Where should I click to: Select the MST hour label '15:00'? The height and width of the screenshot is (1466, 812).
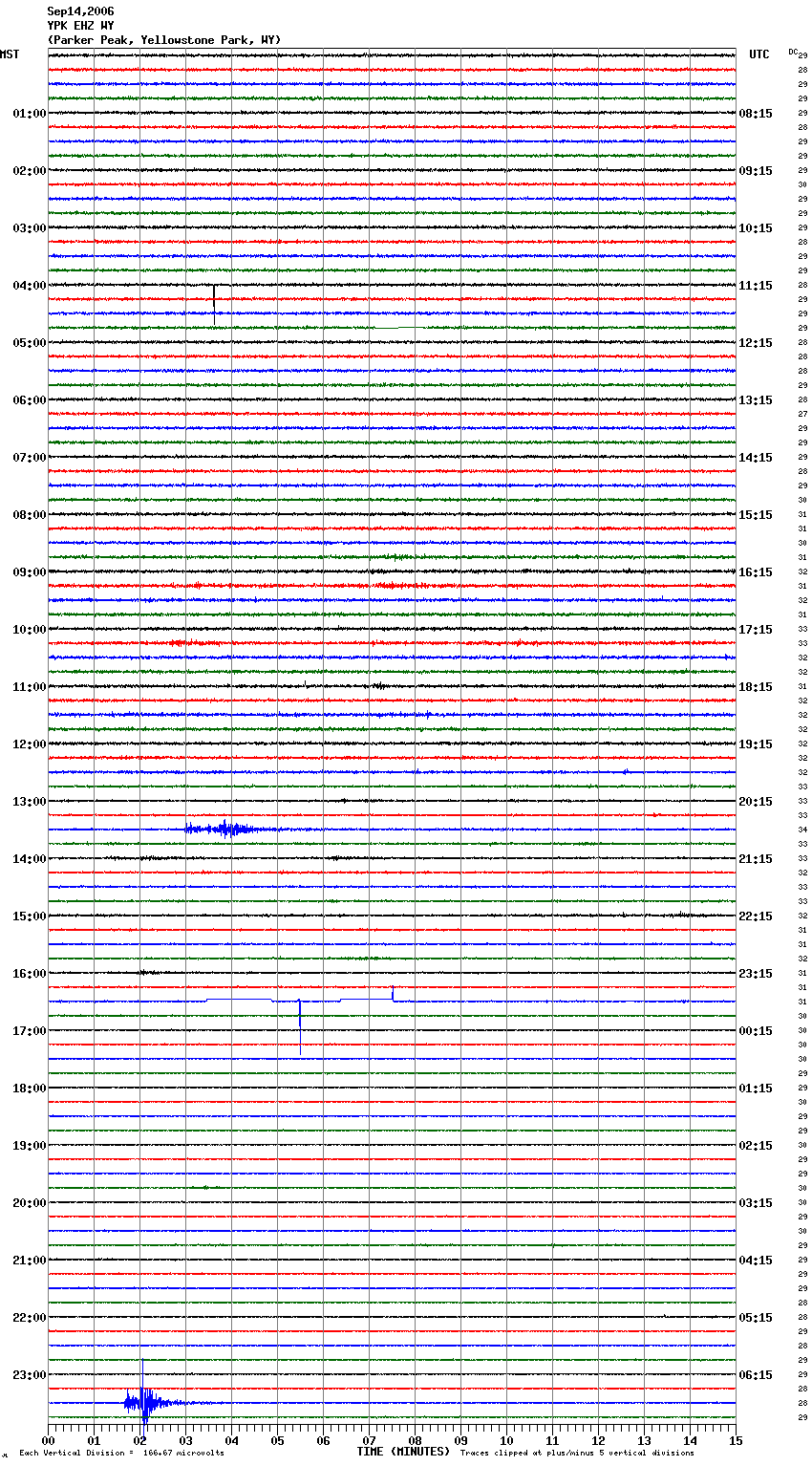pyautogui.click(x=30, y=916)
